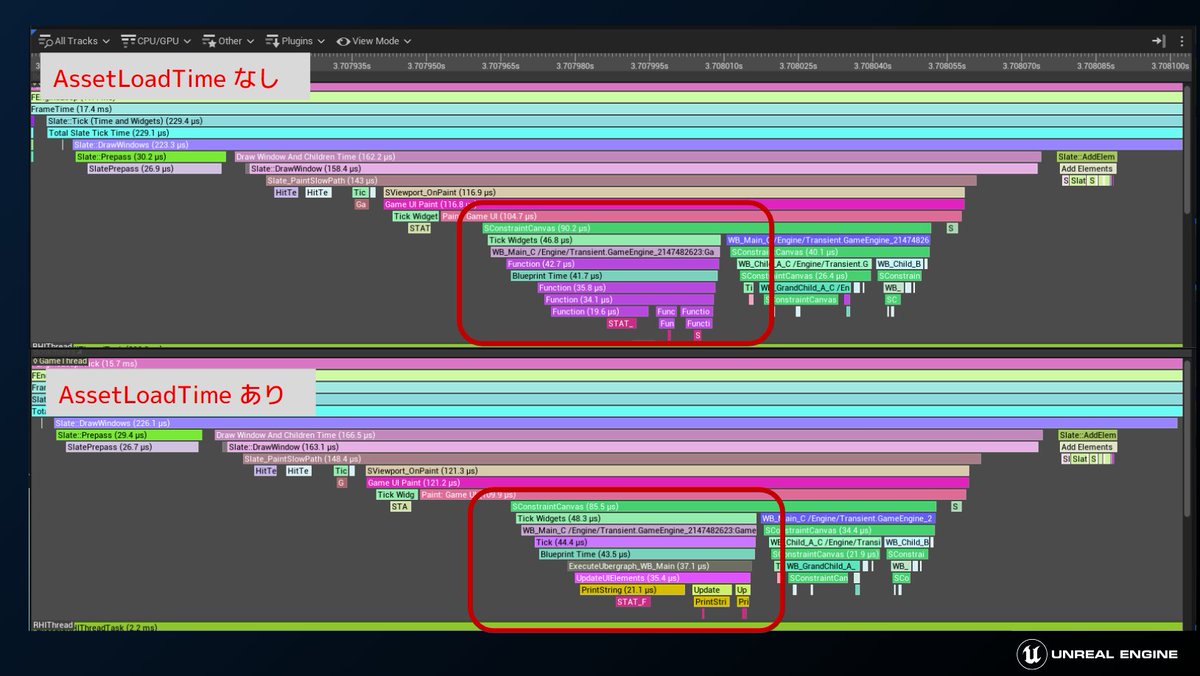The image size is (1200, 676).
Task: Select Tick Widgets (48.3 µs) event
Action: point(636,518)
